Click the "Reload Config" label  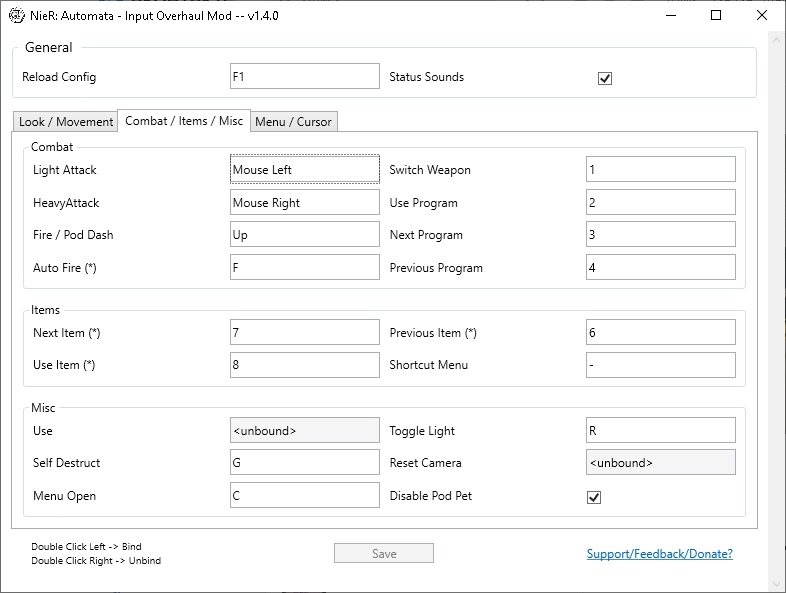(59, 77)
